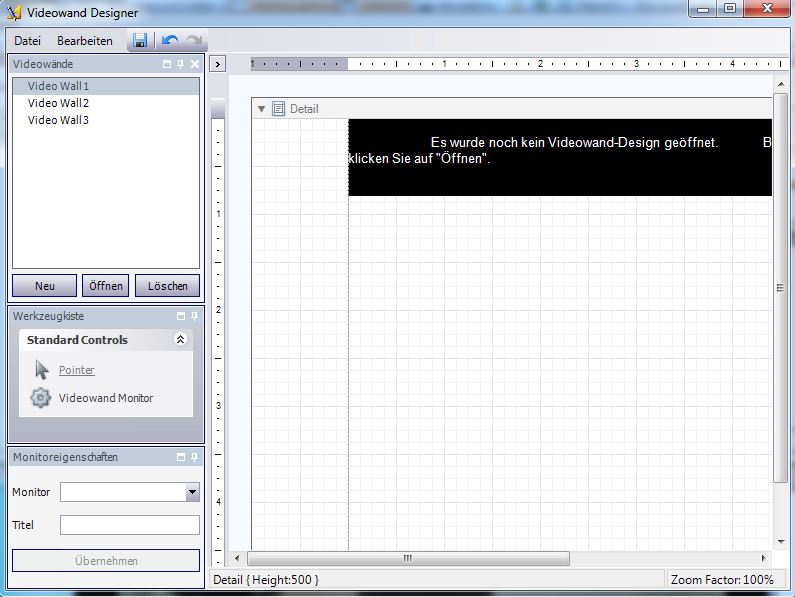Select Video Wall 3 in list
The height and width of the screenshot is (597, 795).
coord(106,120)
